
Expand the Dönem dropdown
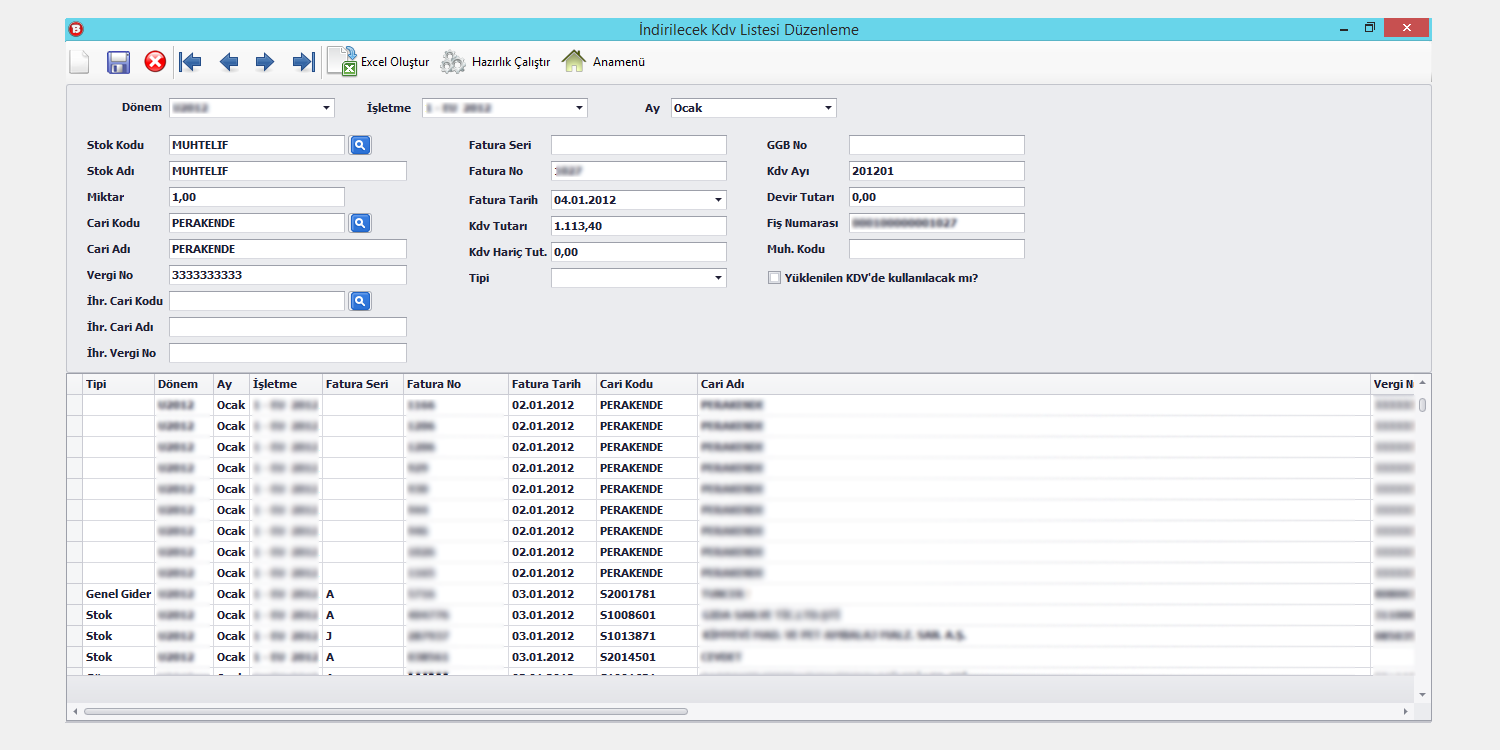[x=326, y=108]
